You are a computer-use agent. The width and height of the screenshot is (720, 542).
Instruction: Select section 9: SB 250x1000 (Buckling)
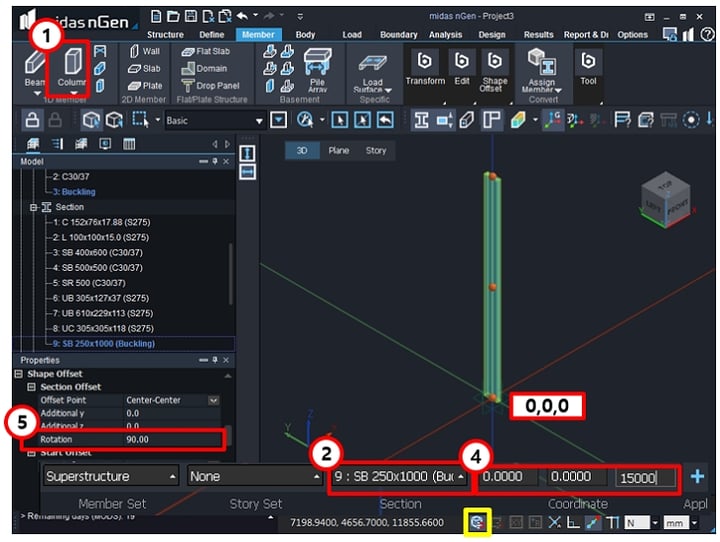(103, 344)
